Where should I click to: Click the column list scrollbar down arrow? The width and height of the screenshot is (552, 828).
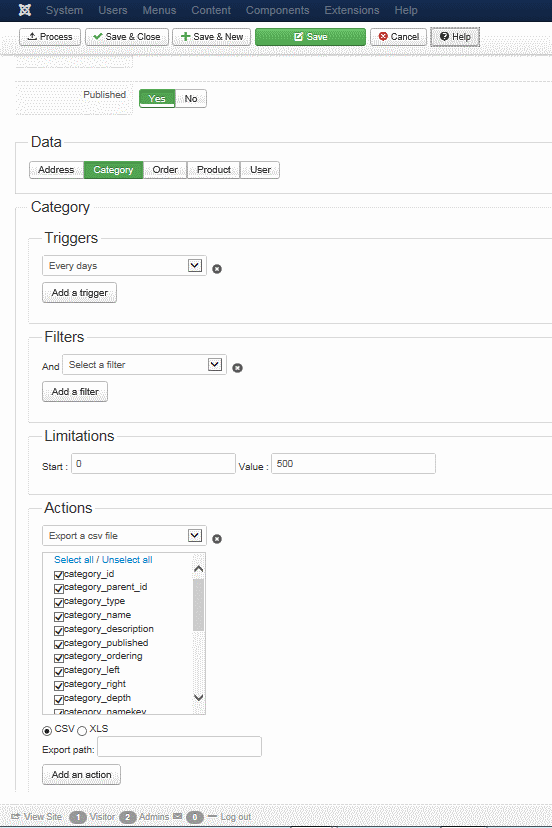coord(199,698)
